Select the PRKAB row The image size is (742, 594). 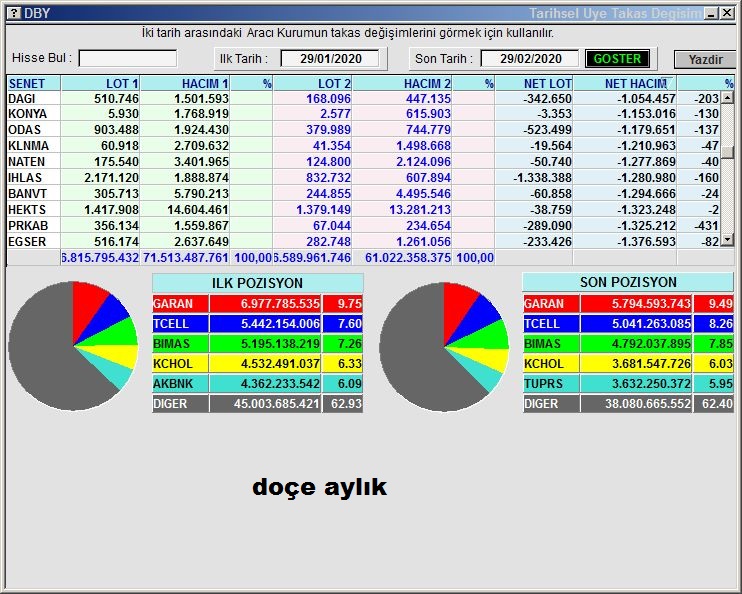coord(363,226)
